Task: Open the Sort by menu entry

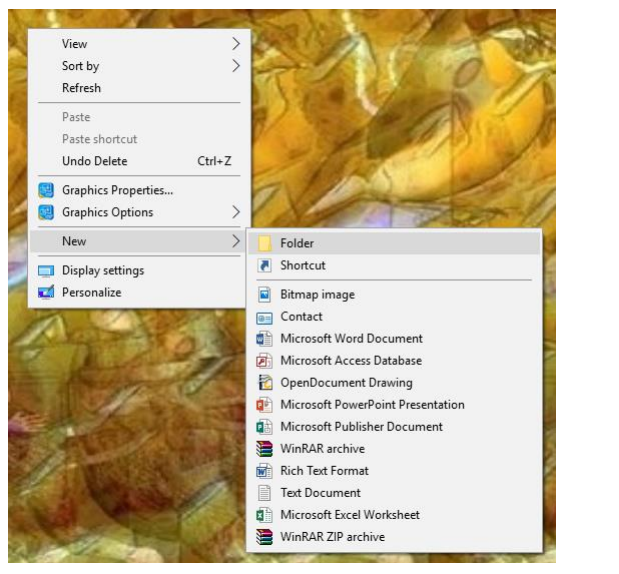Action: tap(139, 66)
